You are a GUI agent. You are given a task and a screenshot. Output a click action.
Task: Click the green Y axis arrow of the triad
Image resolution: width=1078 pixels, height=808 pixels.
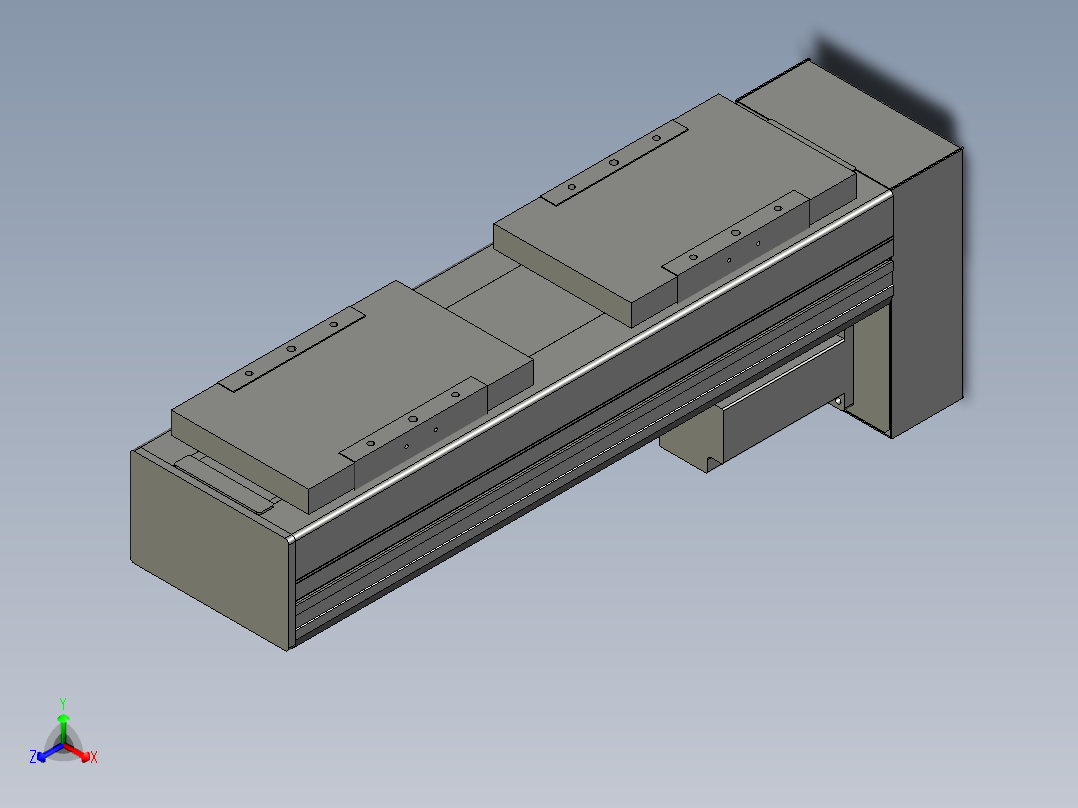[x=63, y=727]
